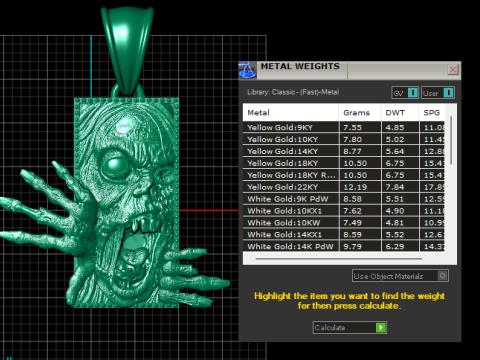Click the pendant bail loop
Screen dimensions: 480x360
click(x=127, y=50)
